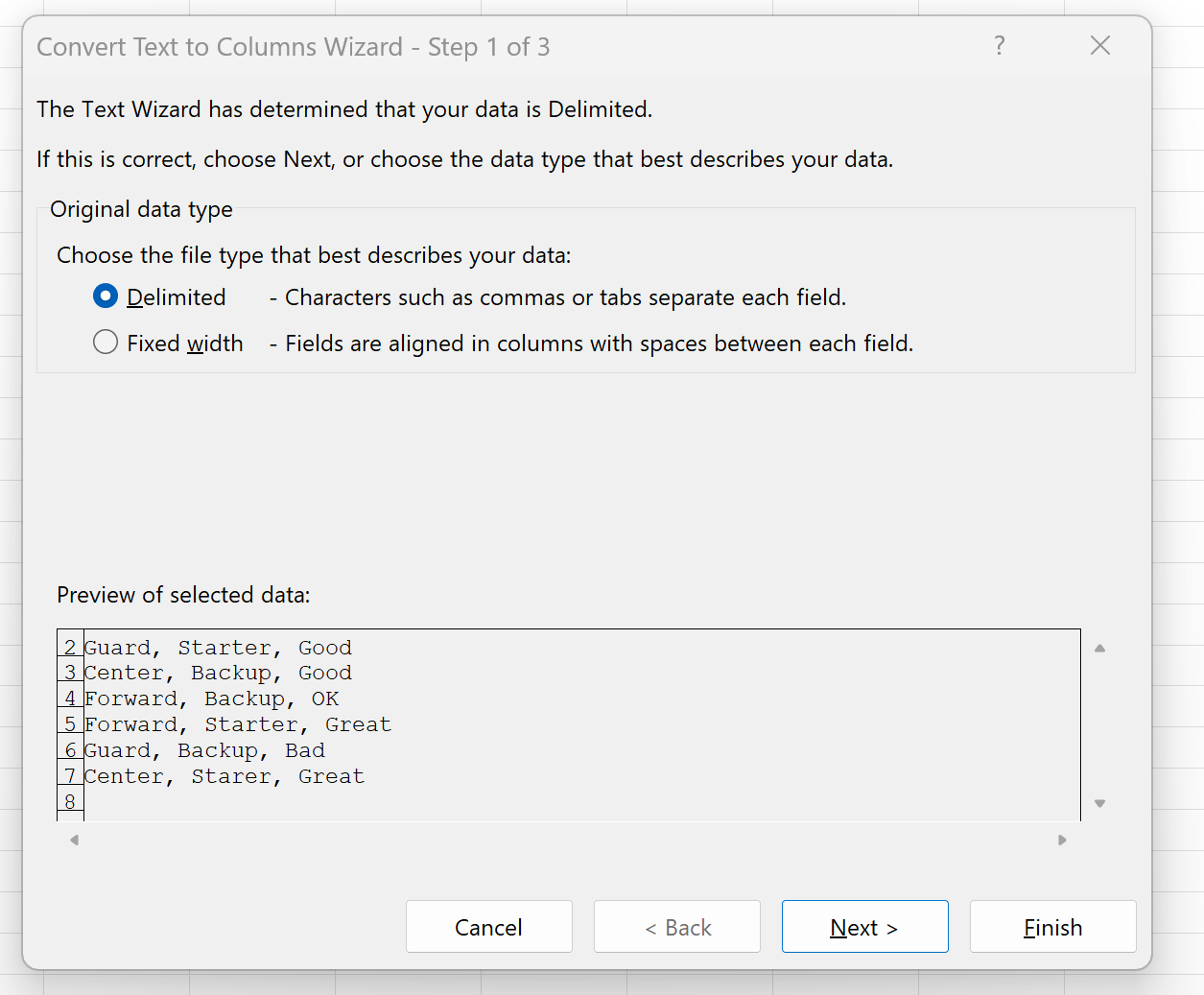
Task: Click the preview left scroll arrow
Action: [x=74, y=840]
